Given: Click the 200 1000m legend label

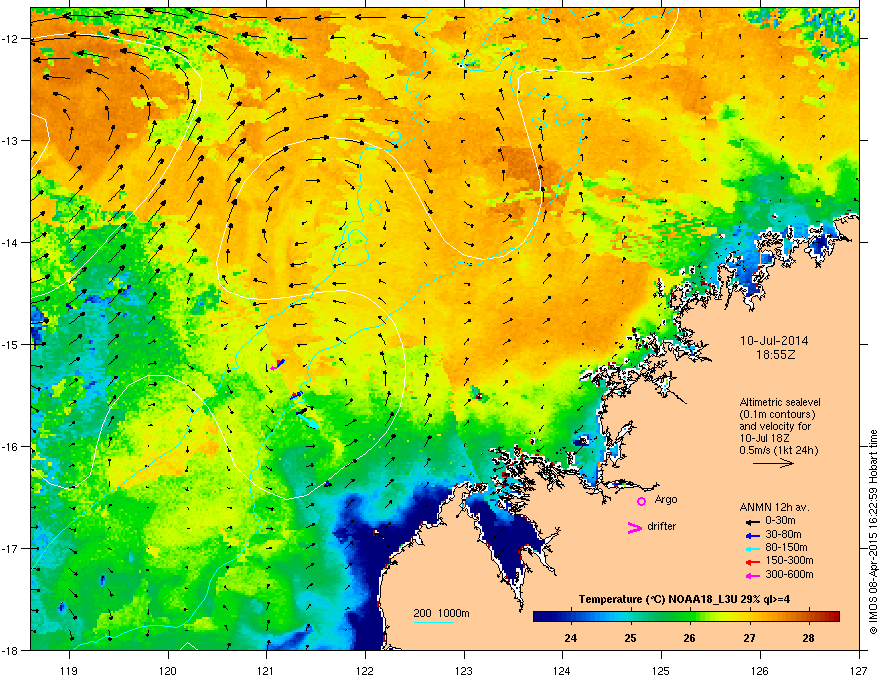Looking at the screenshot, I should (x=441, y=613).
